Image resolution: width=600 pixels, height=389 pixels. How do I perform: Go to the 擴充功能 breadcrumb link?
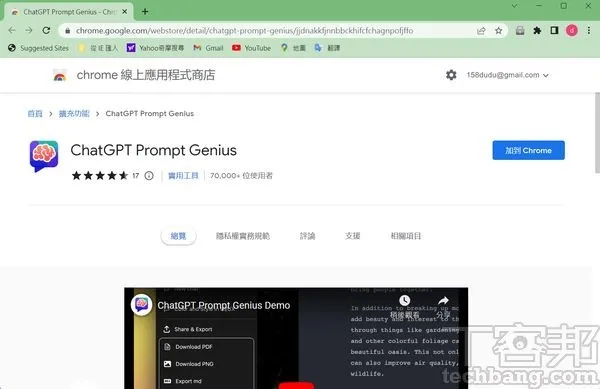pos(74,114)
